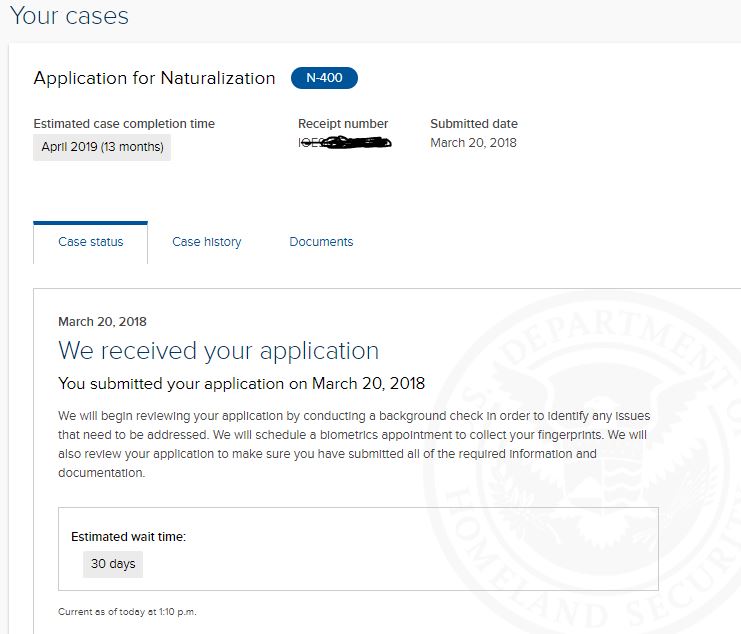Click the background check description paragraph

[354, 444]
